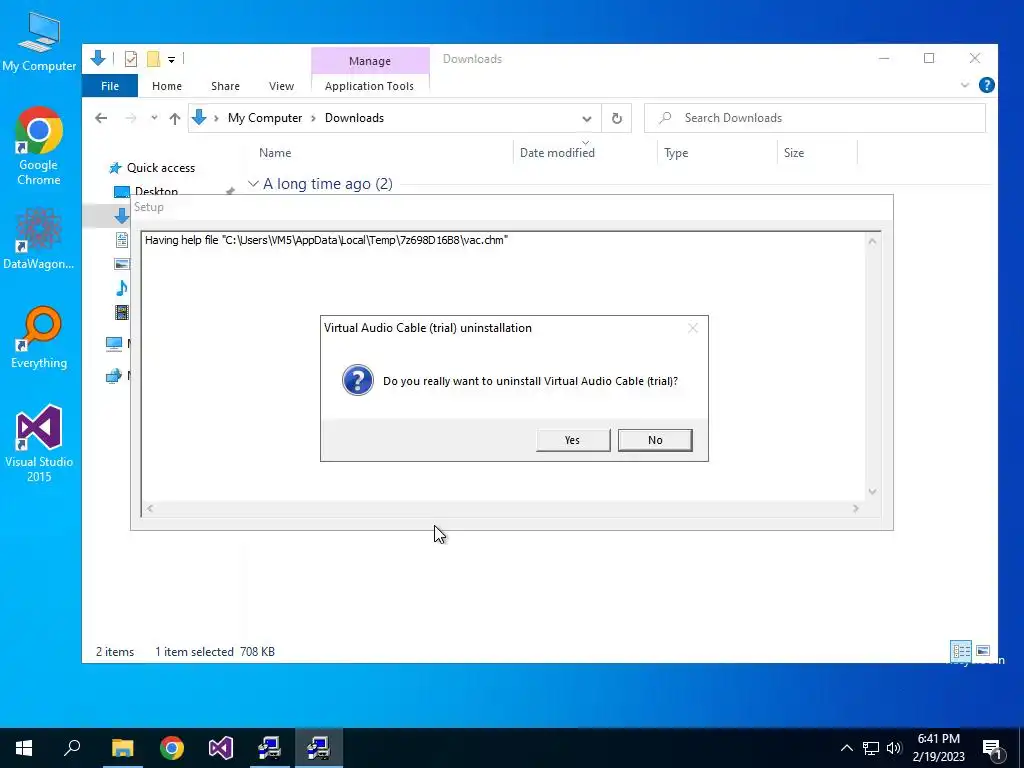This screenshot has width=1024, height=768.
Task: Go up one folder level
Action: (x=174, y=118)
